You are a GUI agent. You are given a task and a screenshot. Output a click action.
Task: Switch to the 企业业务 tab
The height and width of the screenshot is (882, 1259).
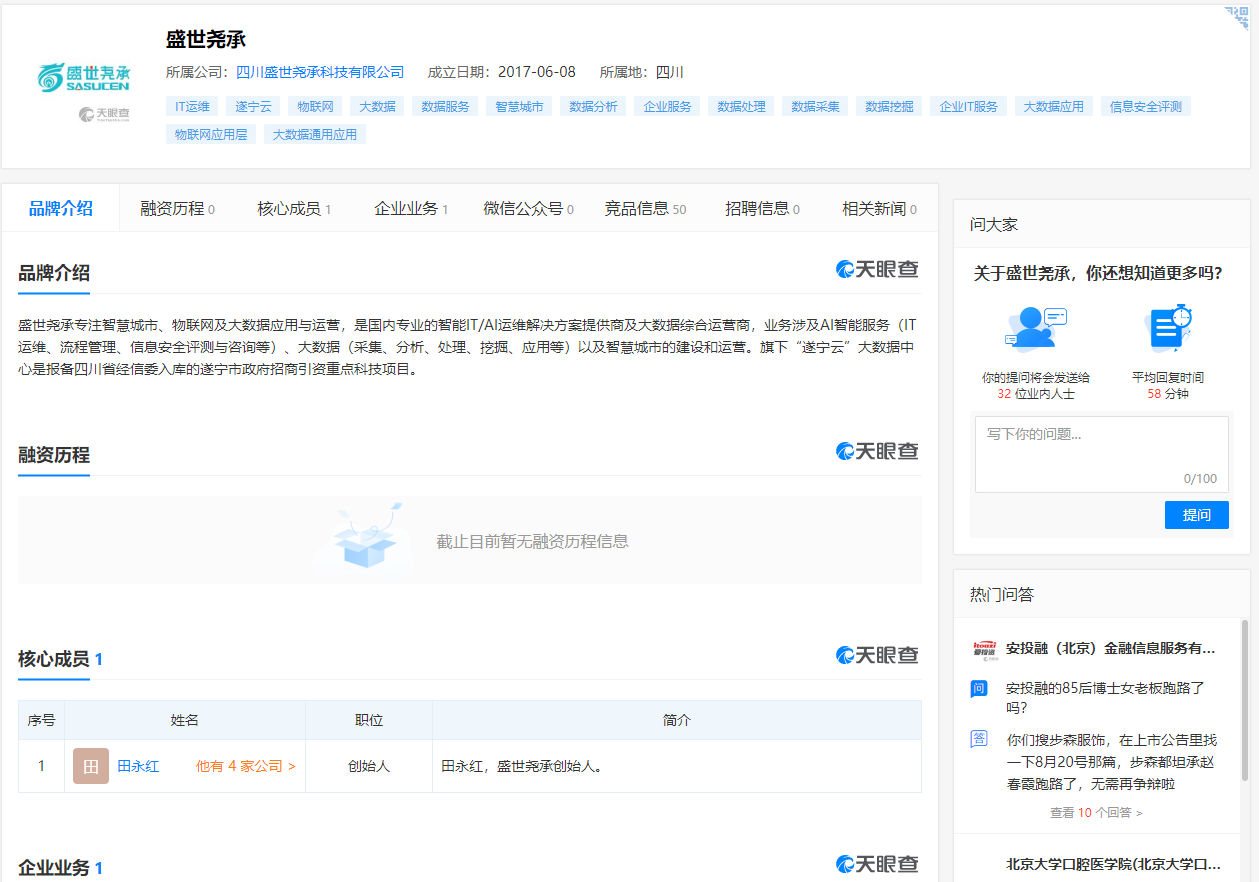(x=411, y=208)
